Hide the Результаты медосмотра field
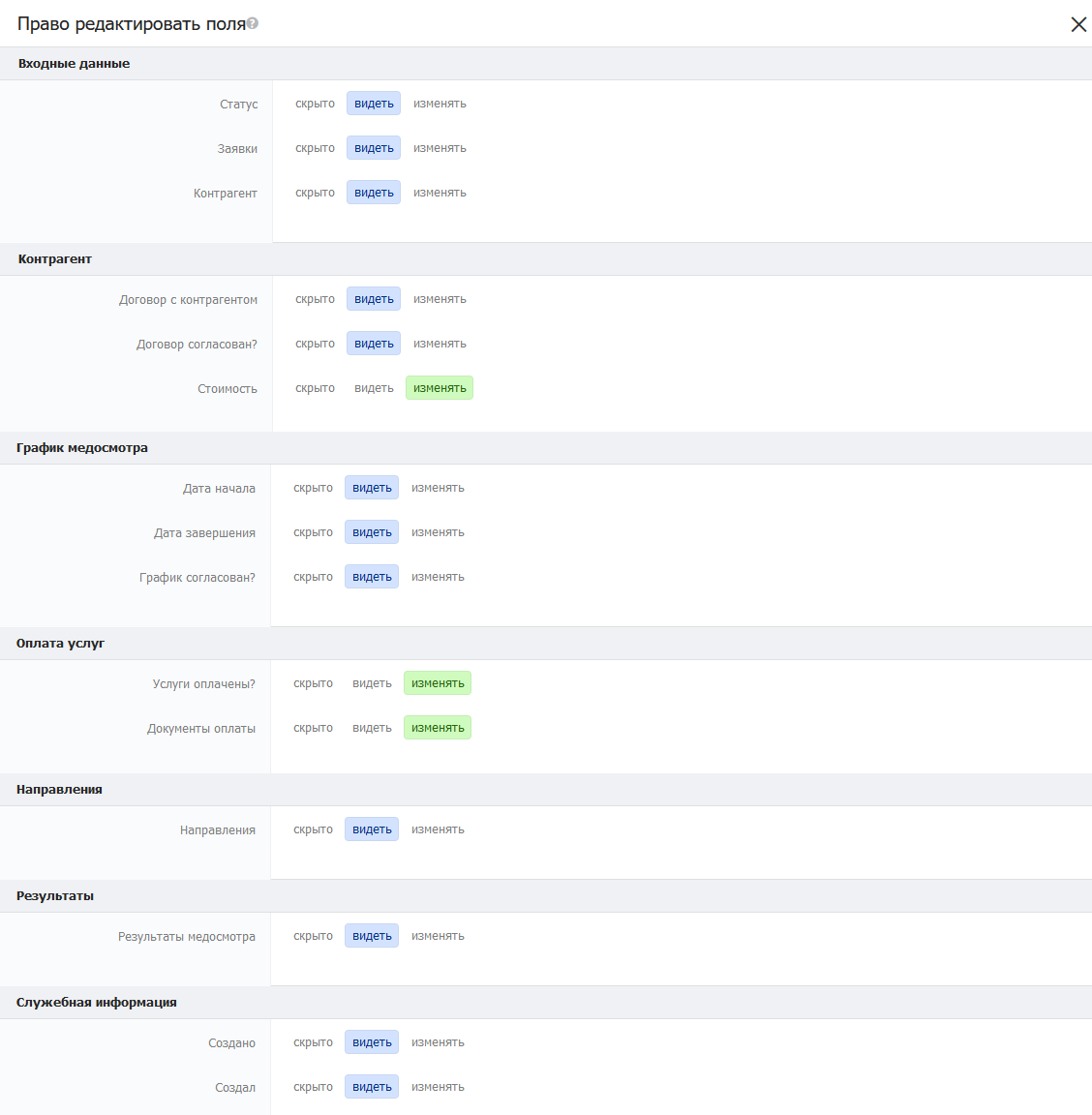Image resolution: width=1092 pixels, height=1115 pixels. (313, 937)
